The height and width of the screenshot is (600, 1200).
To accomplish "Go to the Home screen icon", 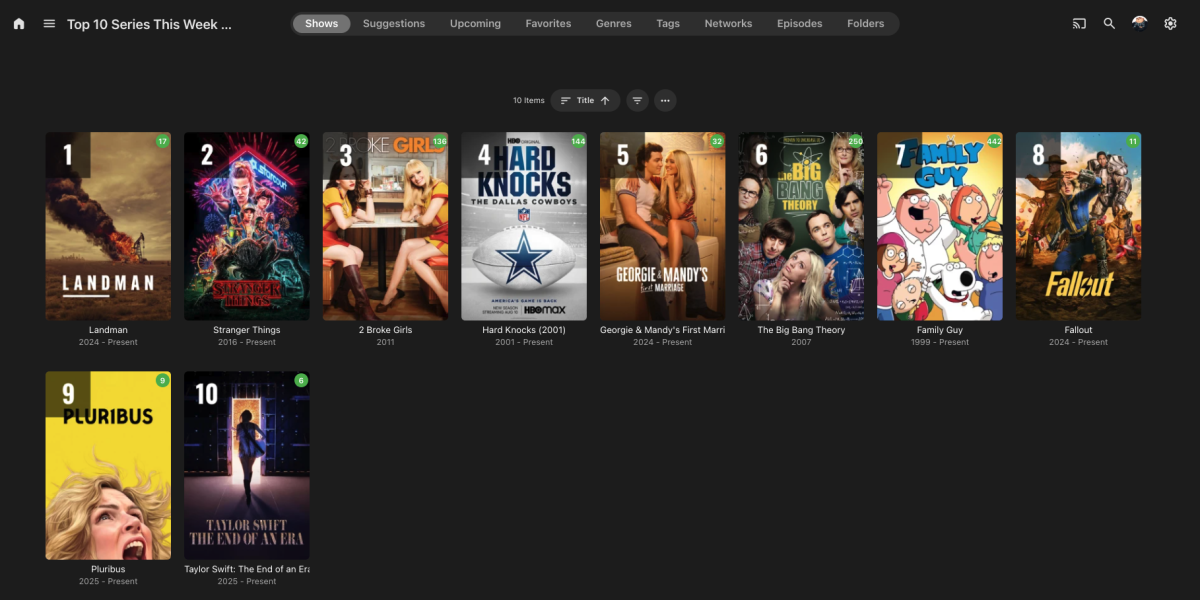I will click(x=19, y=23).
